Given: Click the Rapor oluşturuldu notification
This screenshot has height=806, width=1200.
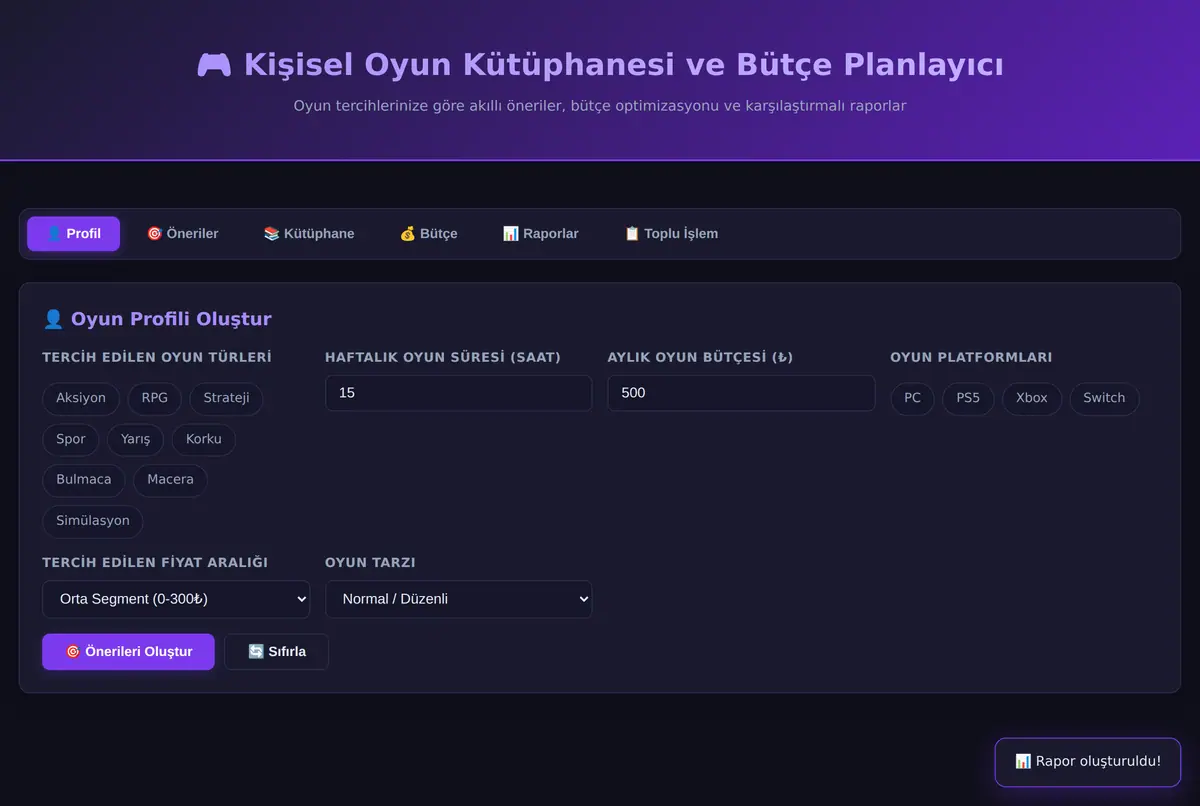Looking at the screenshot, I should click(x=1088, y=762).
